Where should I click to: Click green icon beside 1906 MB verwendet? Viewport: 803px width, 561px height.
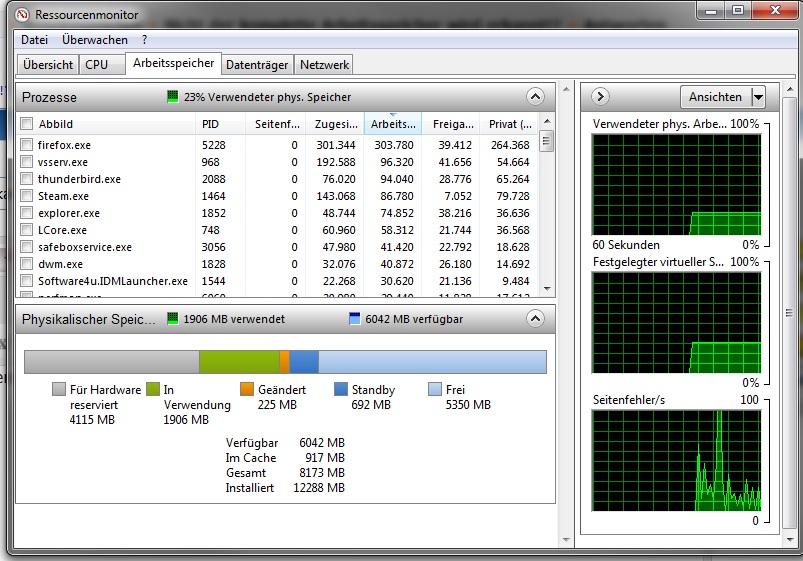(x=173, y=318)
